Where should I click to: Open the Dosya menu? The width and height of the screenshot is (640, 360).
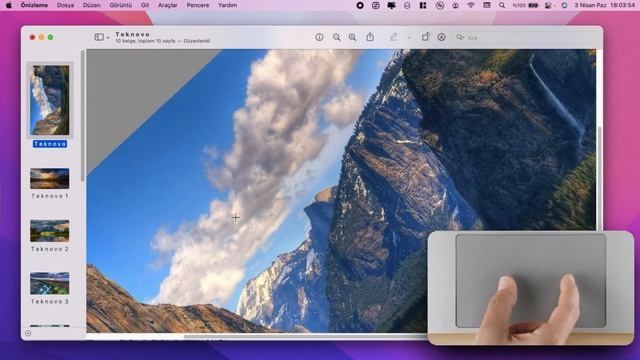[65, 5]
